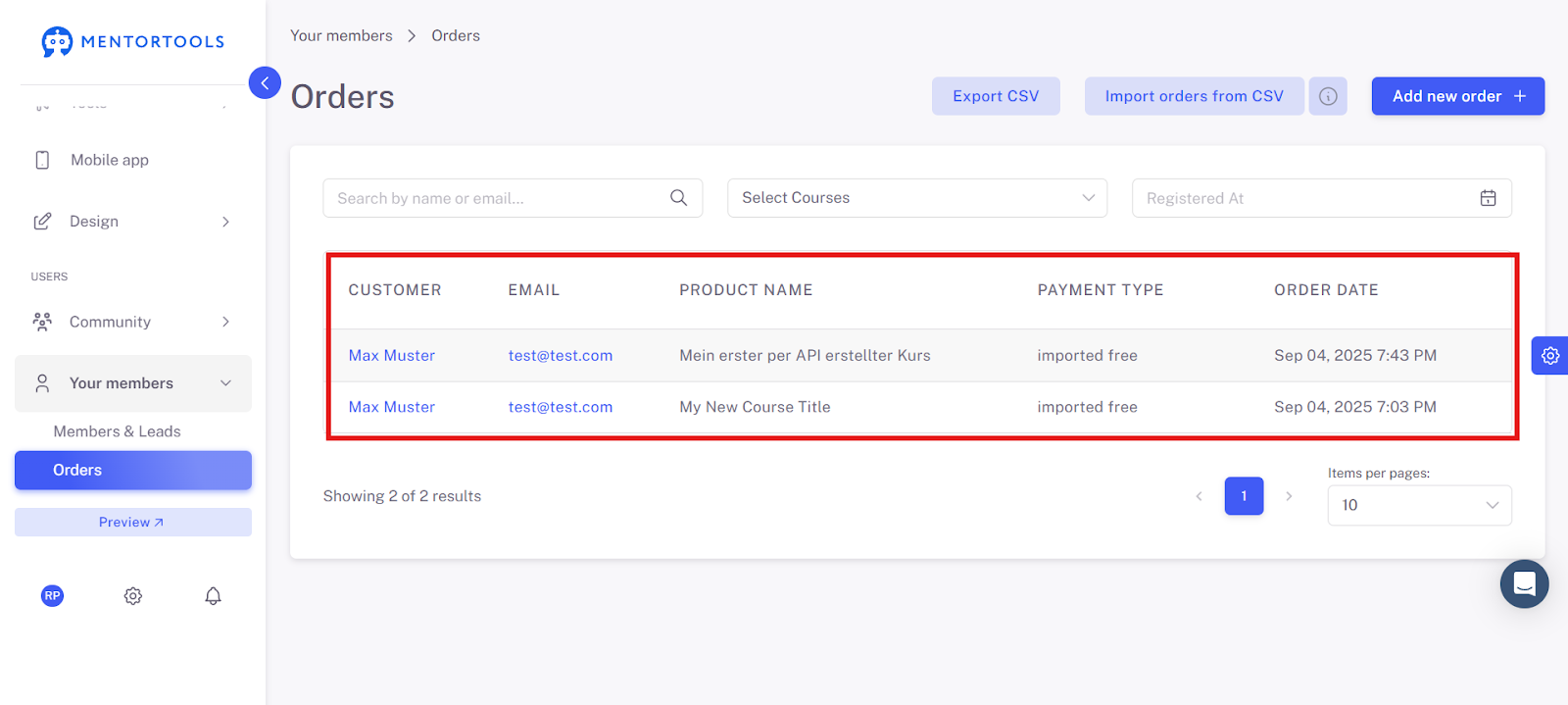Click test@test.com in My New Course Title row
Screen dimensions: 1568x705
pyautogui.click(x=561, y=407)
